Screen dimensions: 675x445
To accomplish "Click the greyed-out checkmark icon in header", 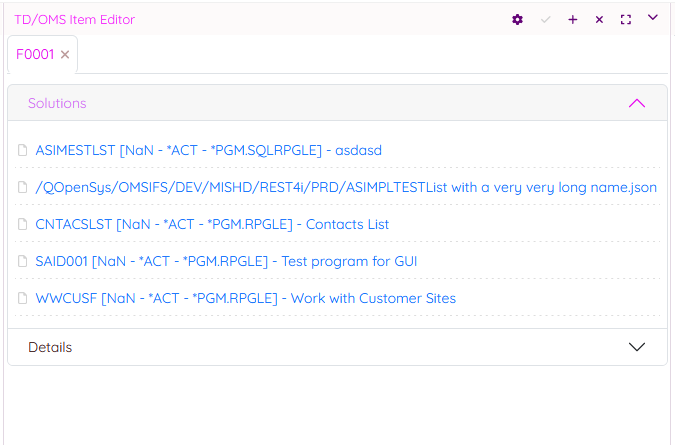I will (545, 19).
